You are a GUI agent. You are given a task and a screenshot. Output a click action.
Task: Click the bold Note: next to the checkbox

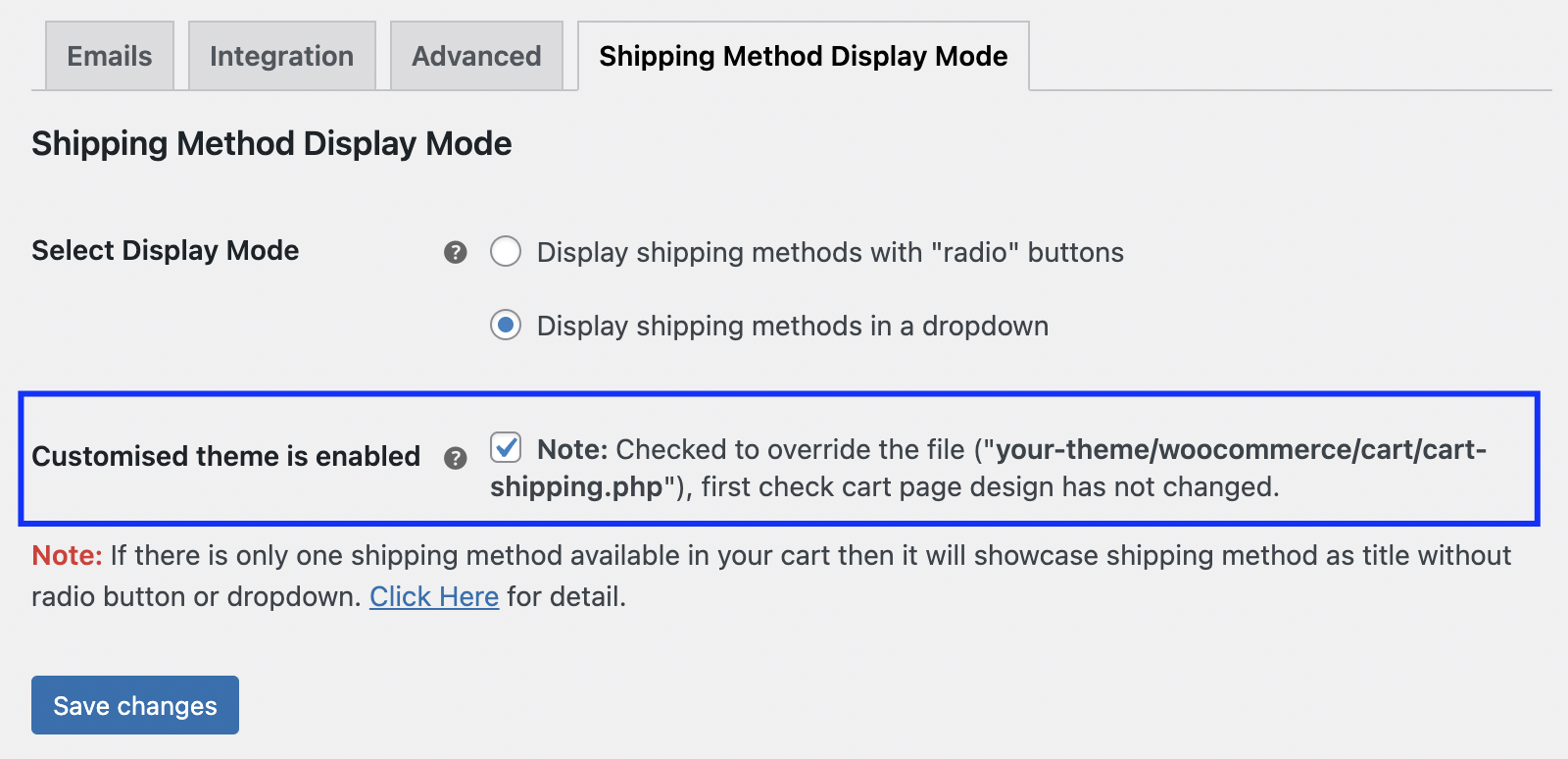(572, 450)
